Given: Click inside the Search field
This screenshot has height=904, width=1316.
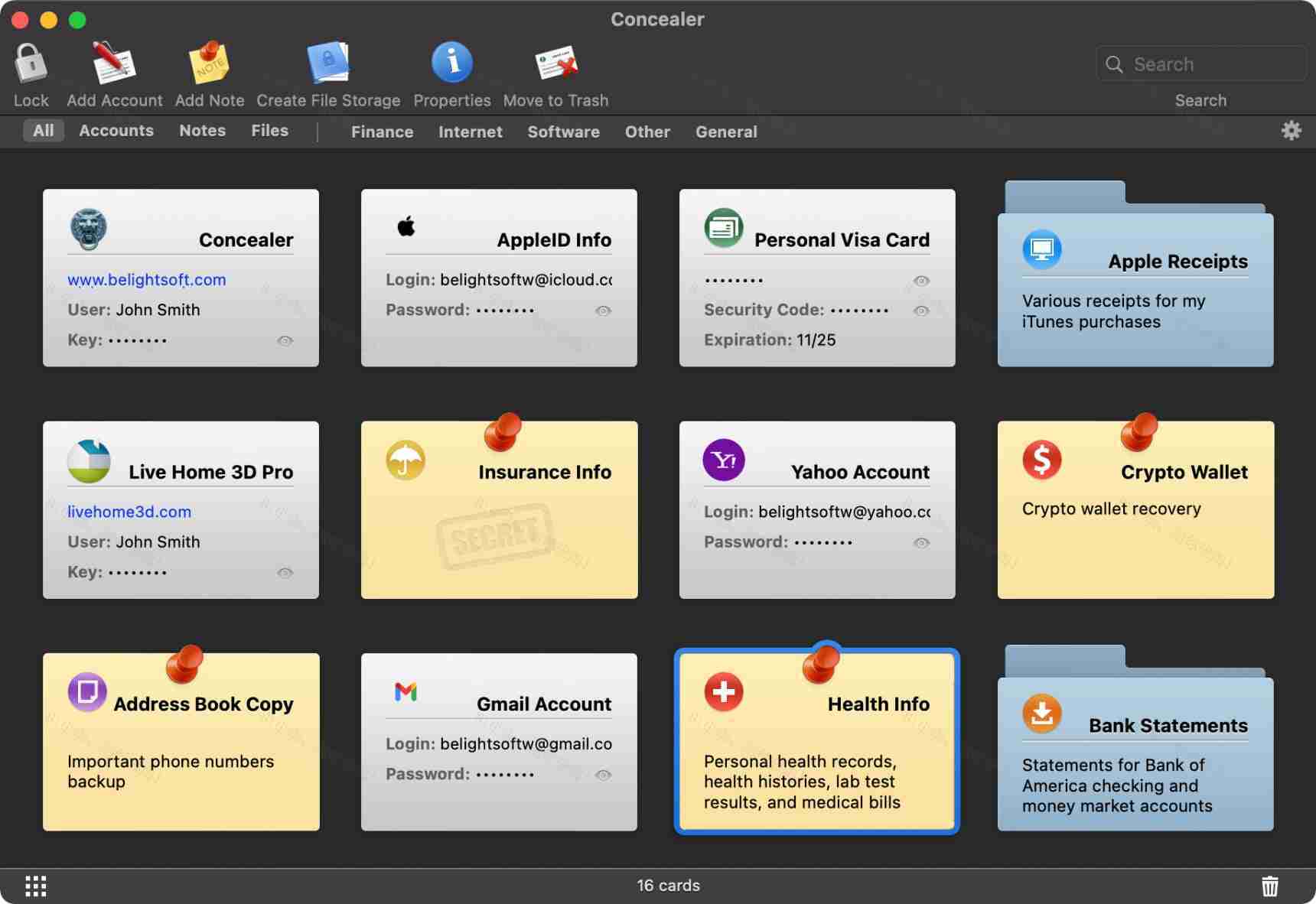Looking at the screenshot, I should pos(1201,64).
